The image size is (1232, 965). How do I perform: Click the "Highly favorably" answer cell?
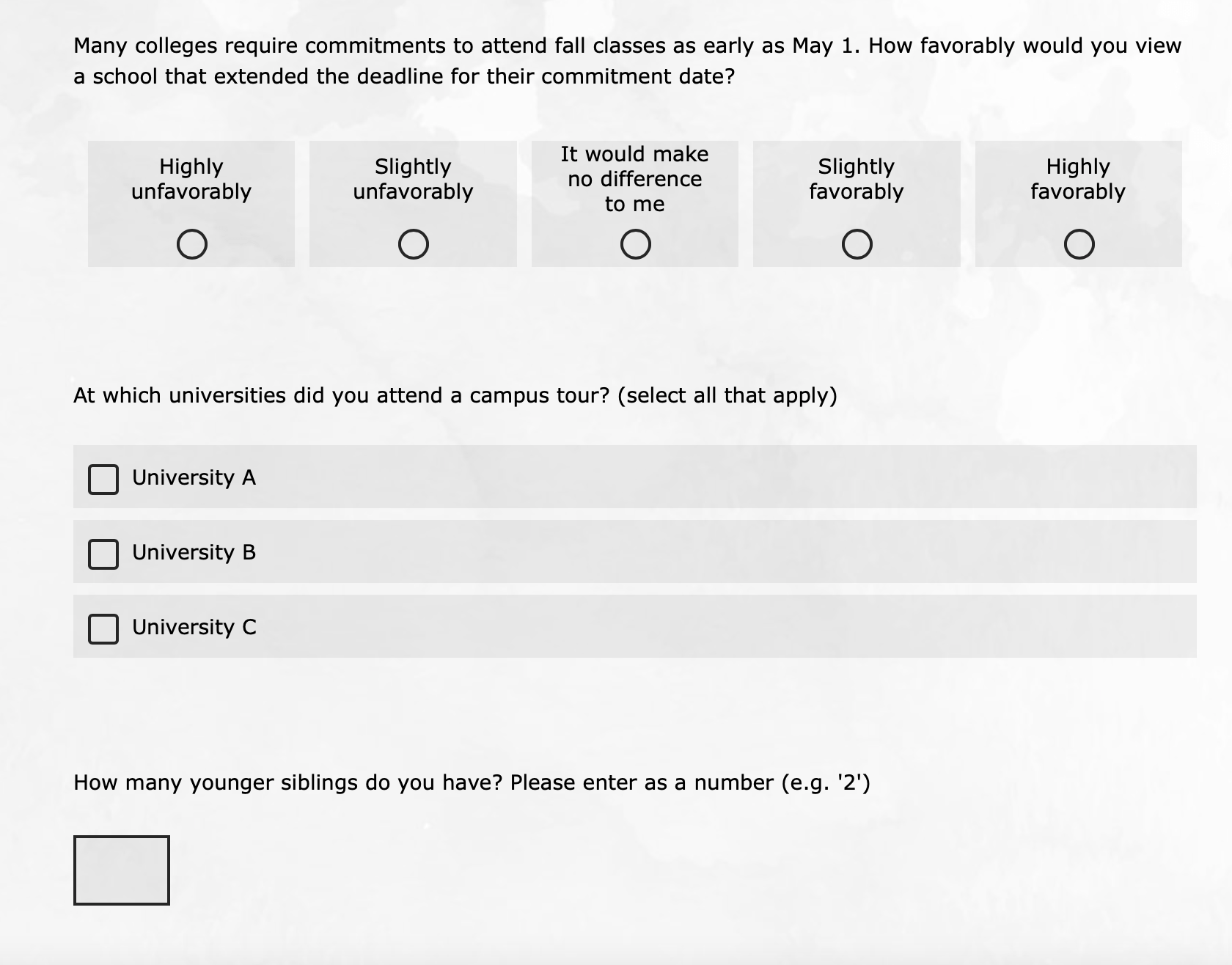pyautogui.click(x=1077, y=203)
